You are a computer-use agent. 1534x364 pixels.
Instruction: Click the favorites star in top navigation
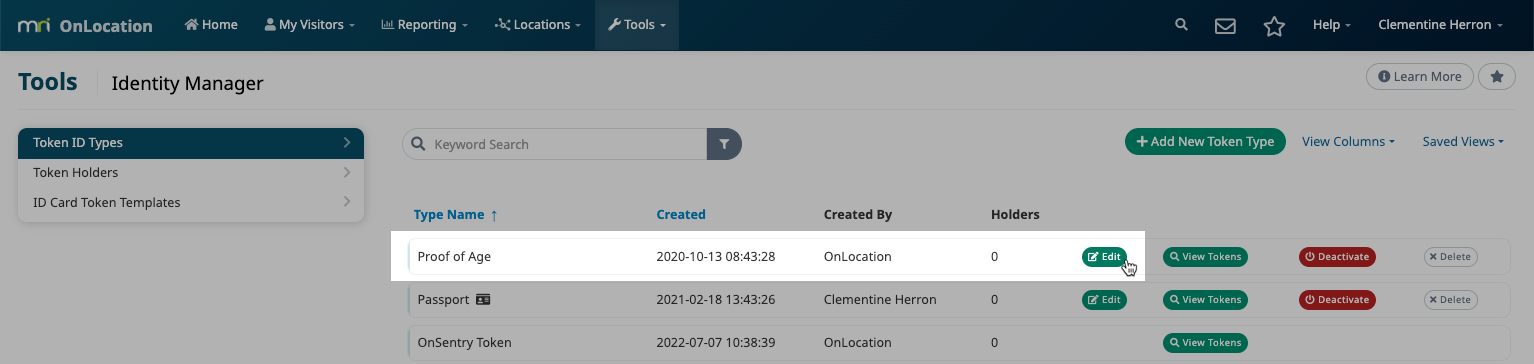pyautogui.click(x=1274, y=26)
